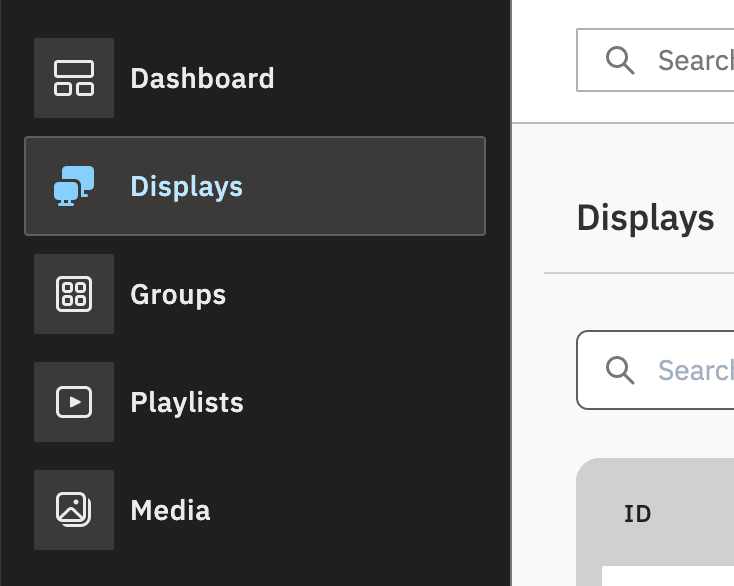Go to the Groups section
The width and height of the screenshot is (734, 586).
(178, 294)
